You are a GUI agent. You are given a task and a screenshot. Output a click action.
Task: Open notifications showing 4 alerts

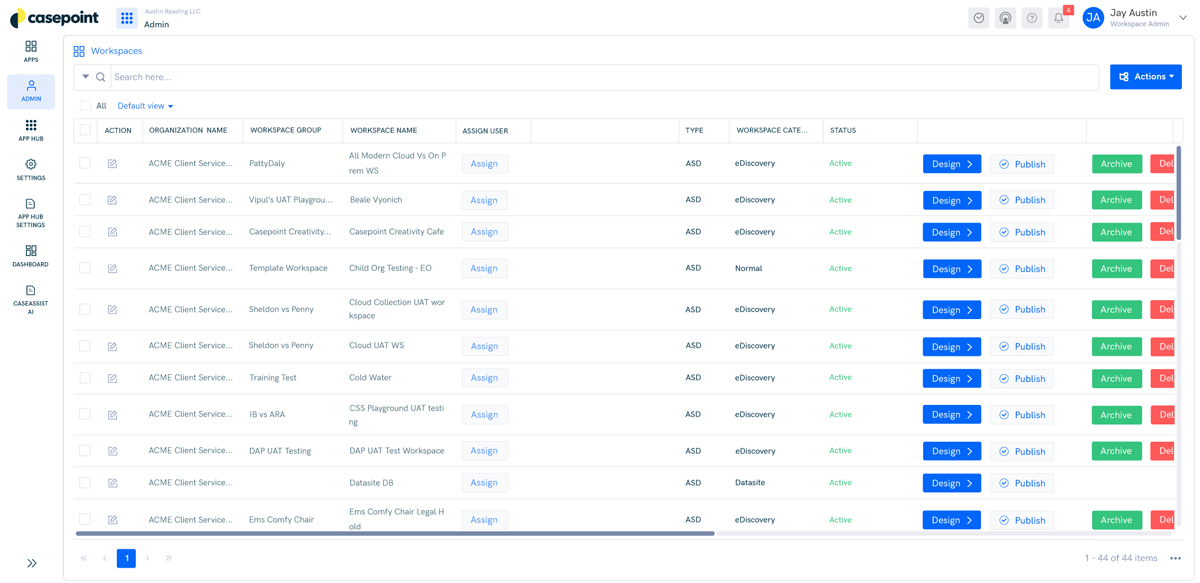coord(1058,18)
